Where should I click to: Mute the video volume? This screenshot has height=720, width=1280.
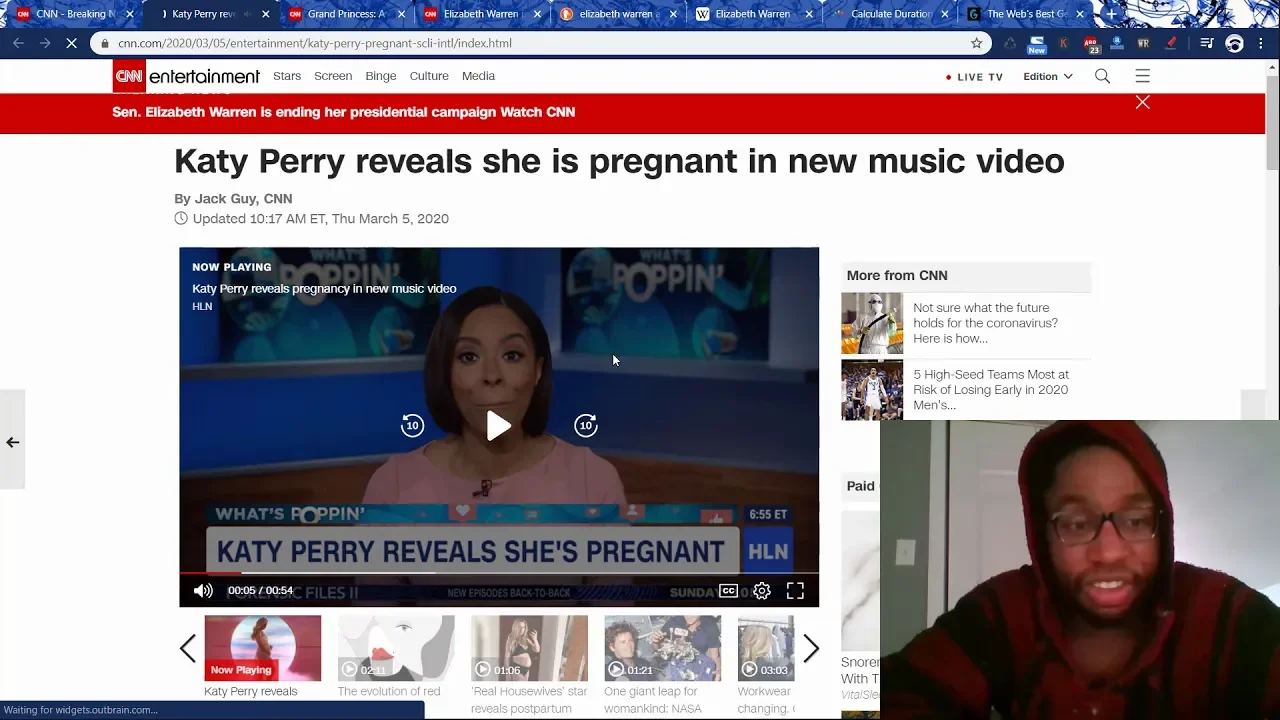coord(203,590)
